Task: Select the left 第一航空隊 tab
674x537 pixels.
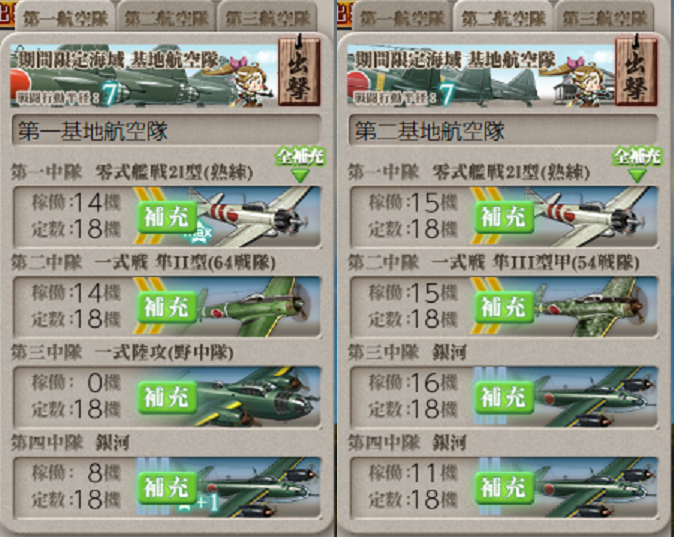Action: click(x=65, y=17)
